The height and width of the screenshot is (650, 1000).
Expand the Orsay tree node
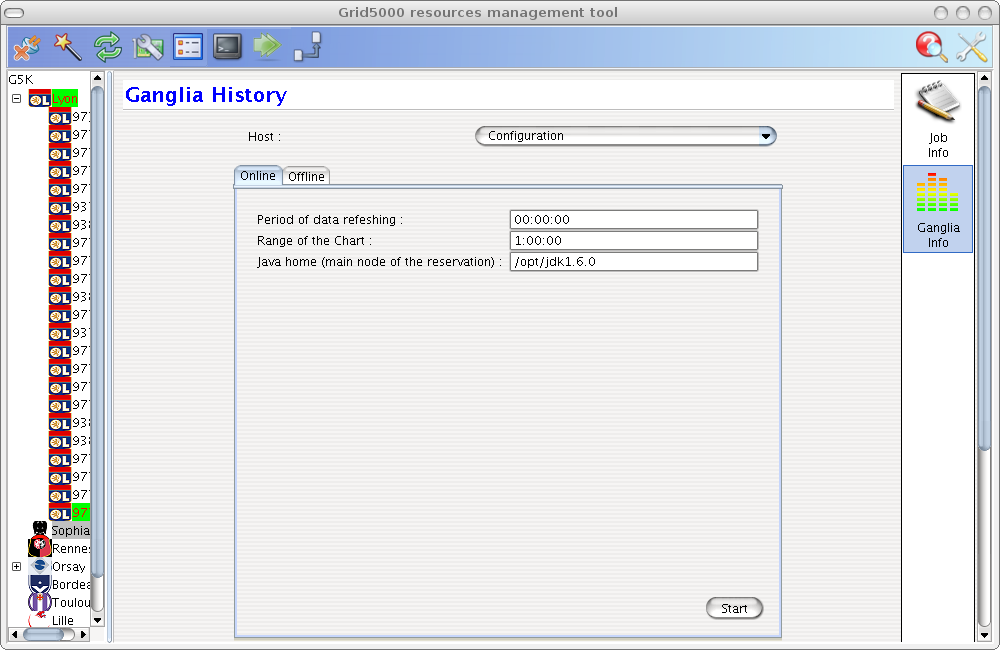pos(17,566)
